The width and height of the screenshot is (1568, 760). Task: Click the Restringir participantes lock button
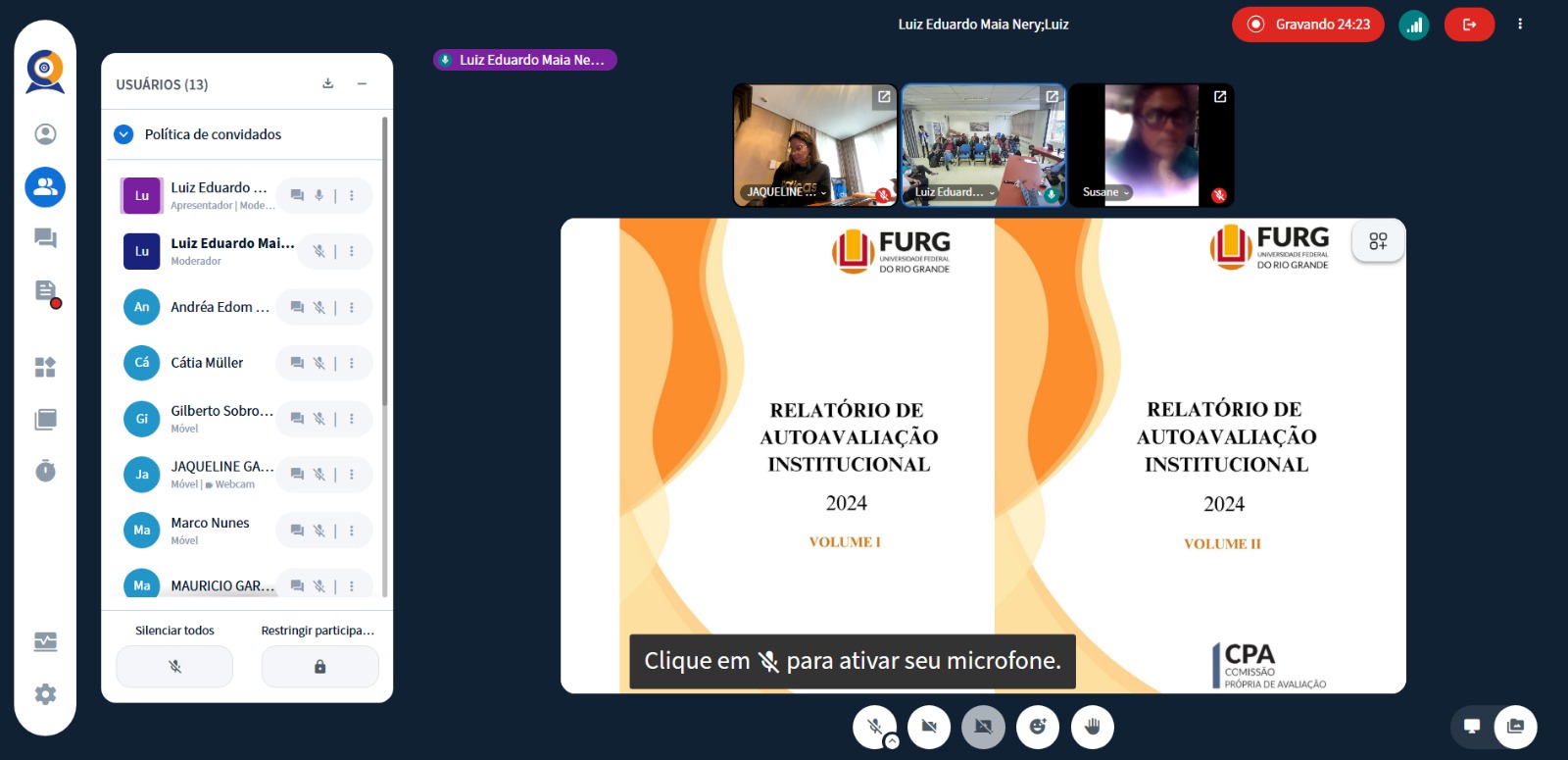pos(319,667)
